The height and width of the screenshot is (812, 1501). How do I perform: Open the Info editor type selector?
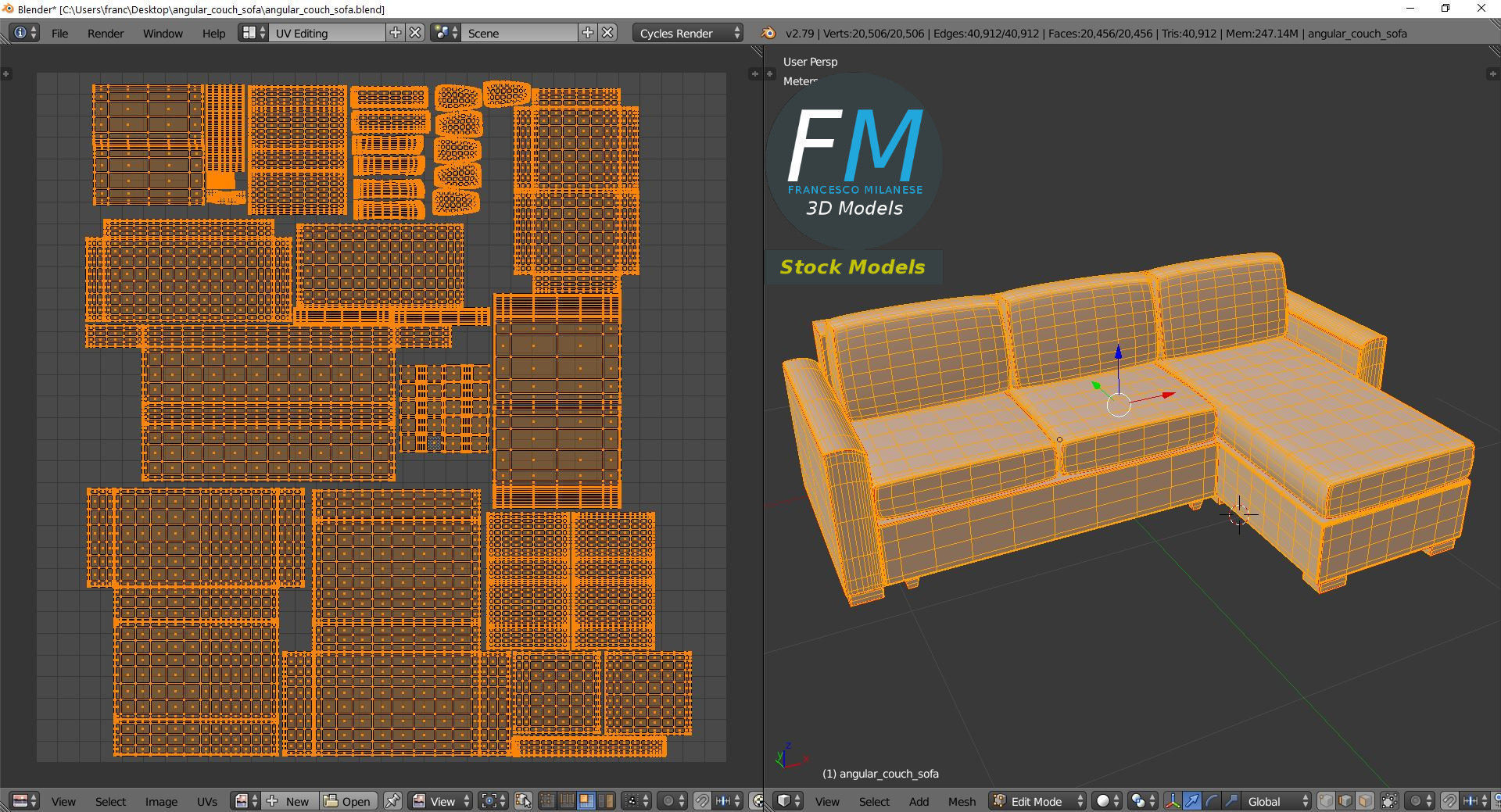[x=24, y=33]
